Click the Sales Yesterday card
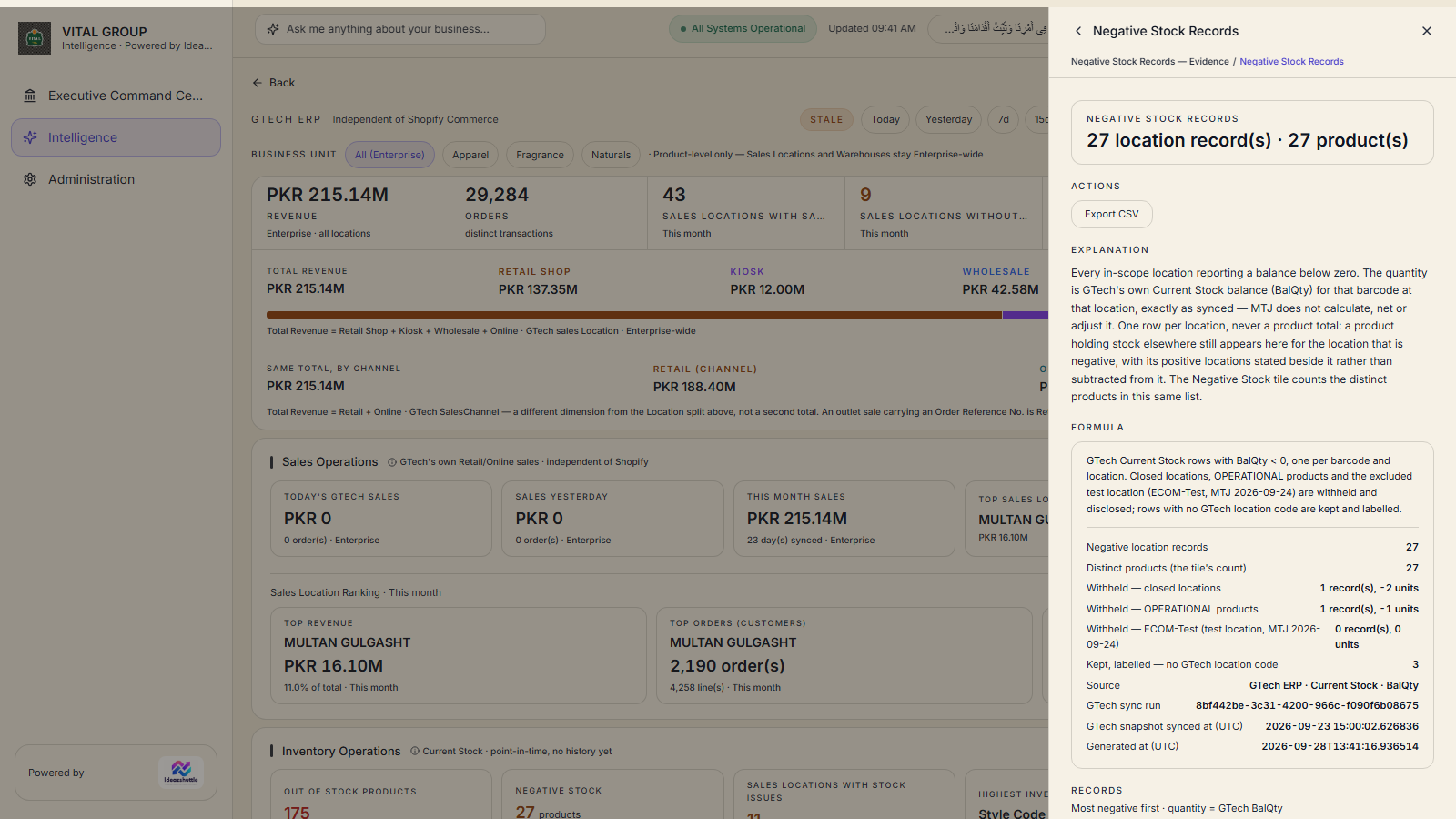The width and height of the screenshot is (1456, 819). pyautogui.click(x=612, y=519)
